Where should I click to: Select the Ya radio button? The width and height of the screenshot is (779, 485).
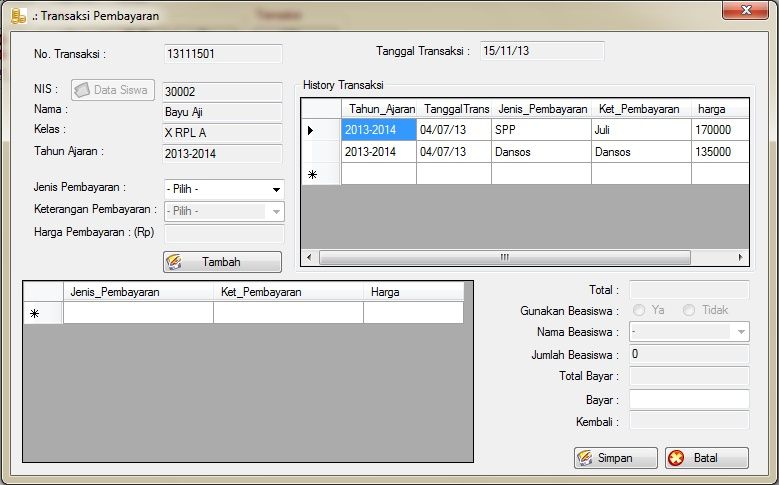(x=639, y=310)
